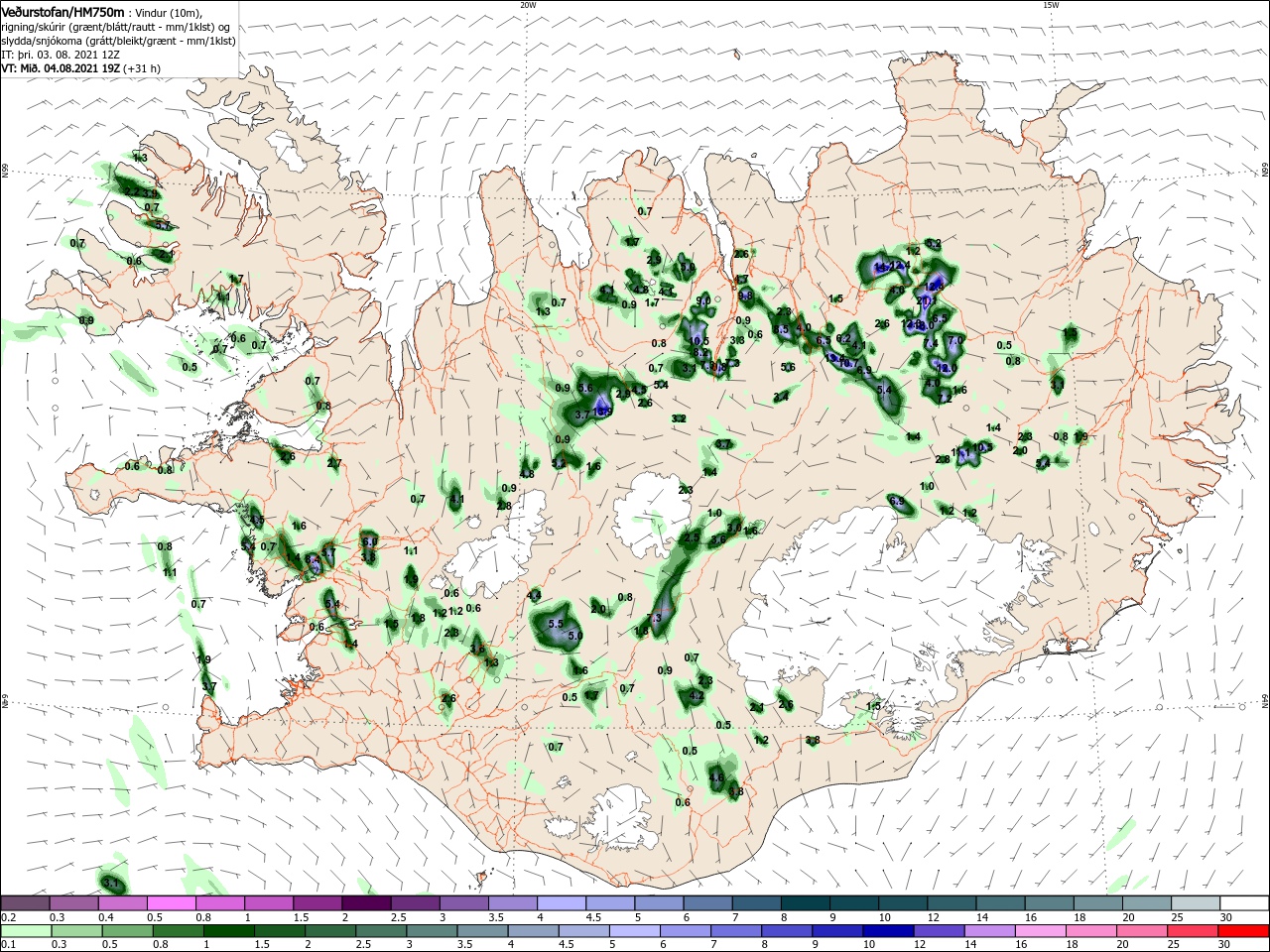Click the Veðurstofan/HM750m map title
Screen dimensions: 1270x952
[x=63, y=12]
